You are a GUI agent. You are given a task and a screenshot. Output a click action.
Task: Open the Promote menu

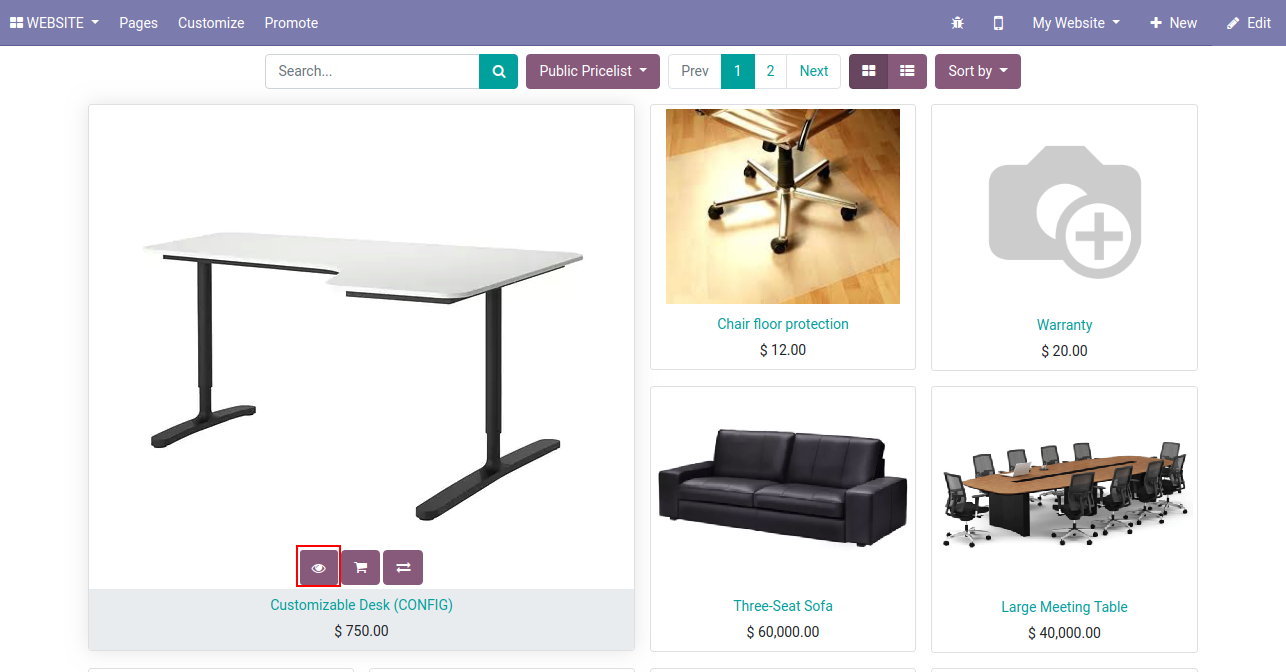(x=291, y=23)
